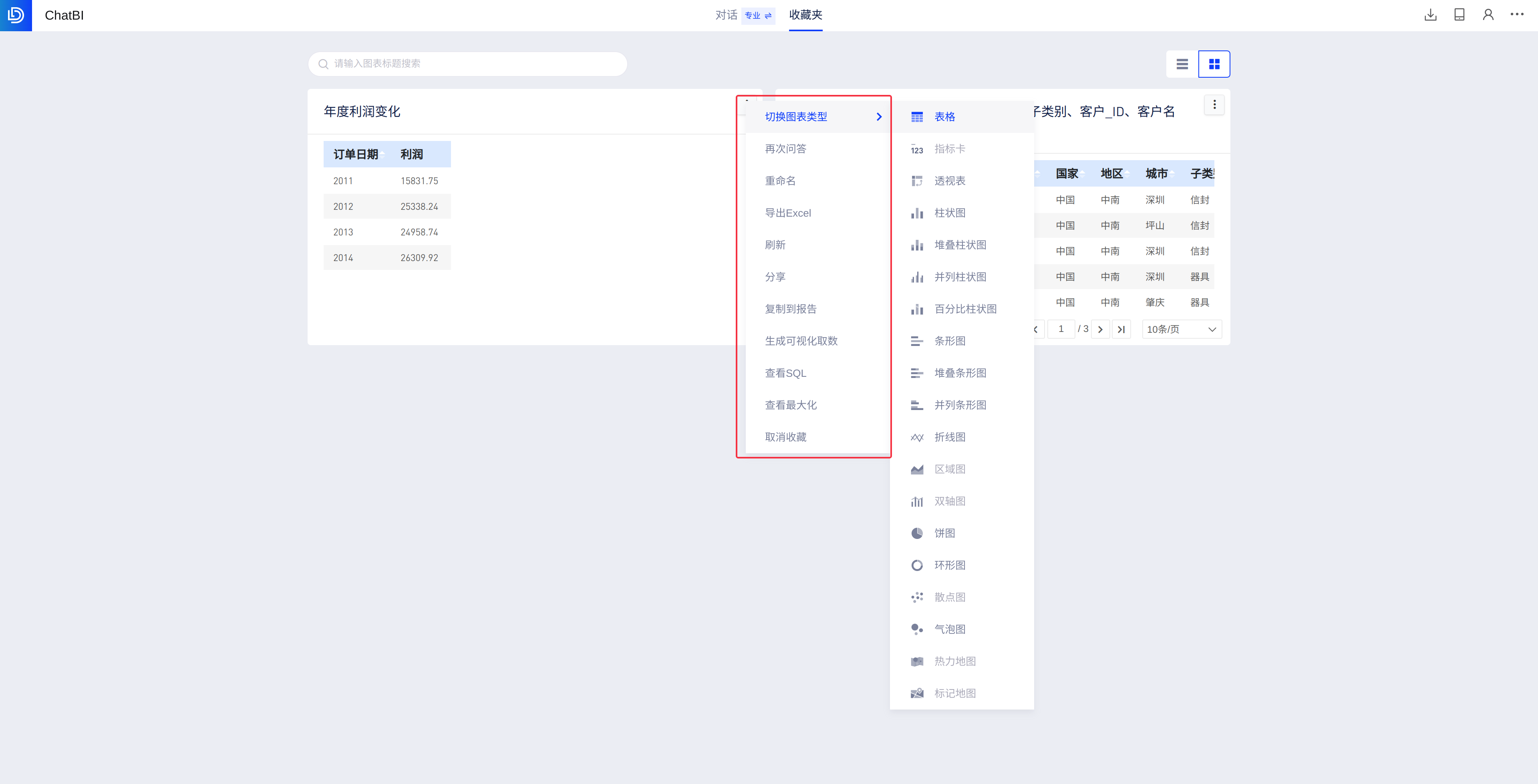The height and width of the screenshot is (784, 1538).
Task: Go to next page in table pagination
Action: tap(1100, 329)
